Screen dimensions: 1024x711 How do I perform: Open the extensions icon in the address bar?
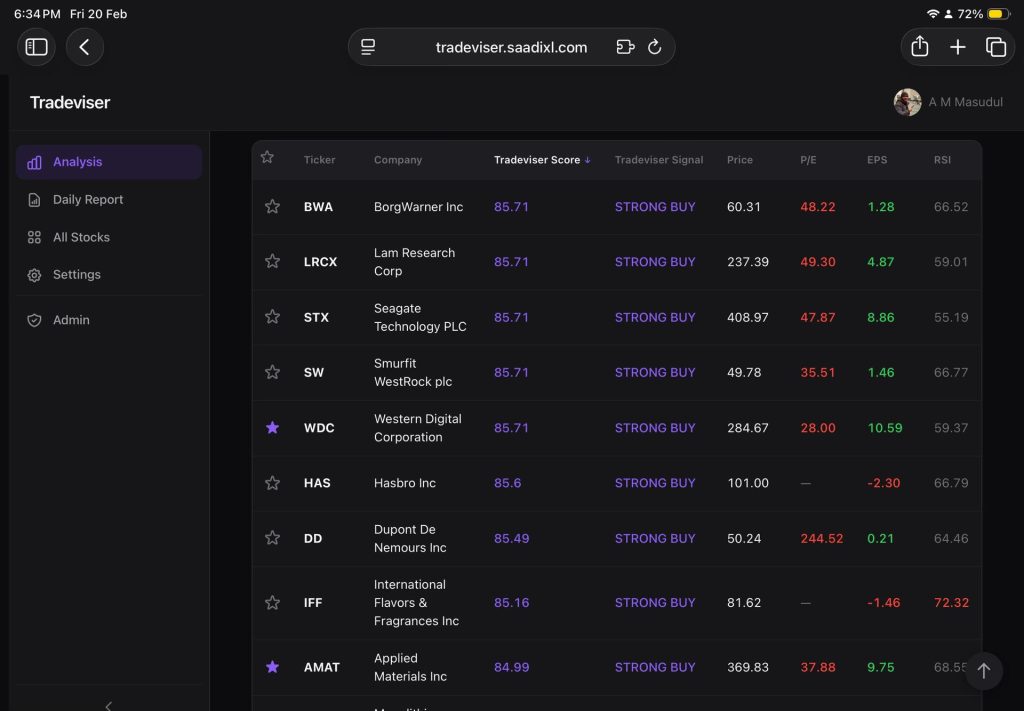pos(625,47)
